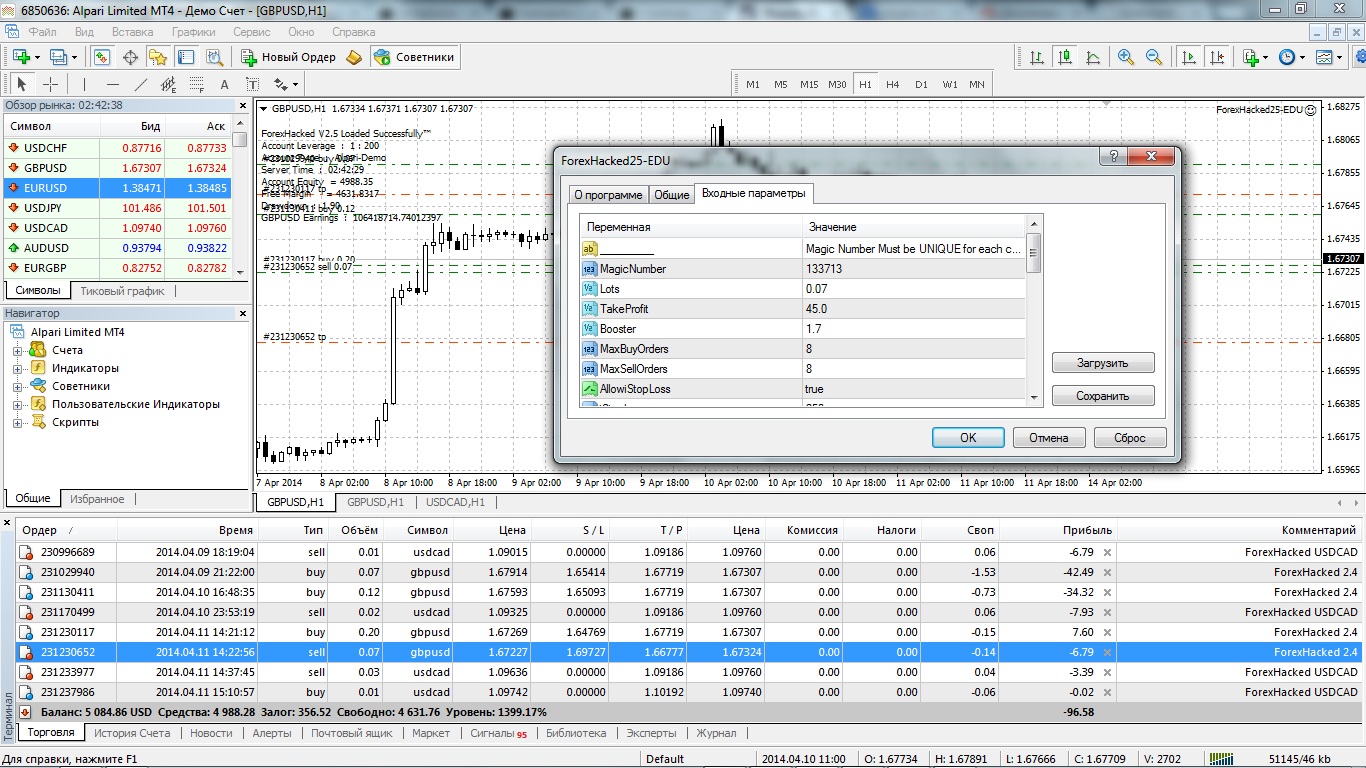Open the Strategy Tester magnifier icon
The width and height of the screenshot is (1366, 768).
coord(213,57)
